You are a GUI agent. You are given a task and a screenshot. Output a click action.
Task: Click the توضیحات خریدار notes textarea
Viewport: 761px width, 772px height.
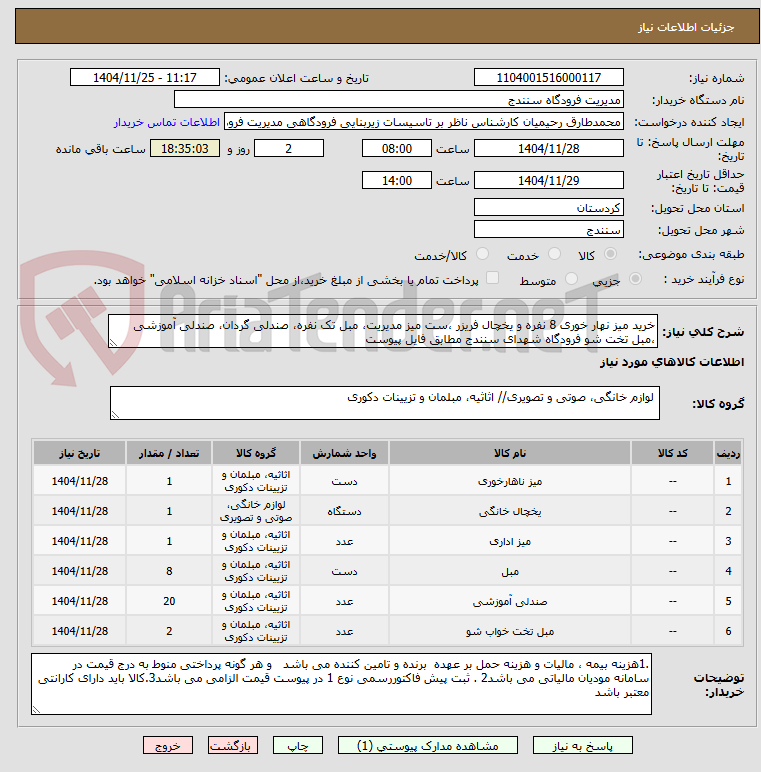[x=341, y=684]
